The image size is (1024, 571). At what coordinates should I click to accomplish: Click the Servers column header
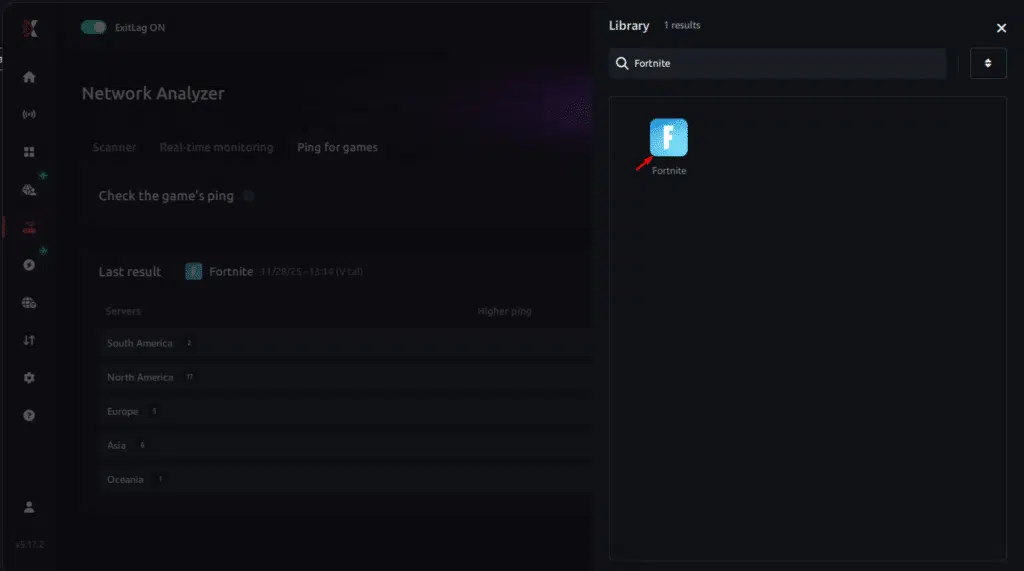(123, 311)
